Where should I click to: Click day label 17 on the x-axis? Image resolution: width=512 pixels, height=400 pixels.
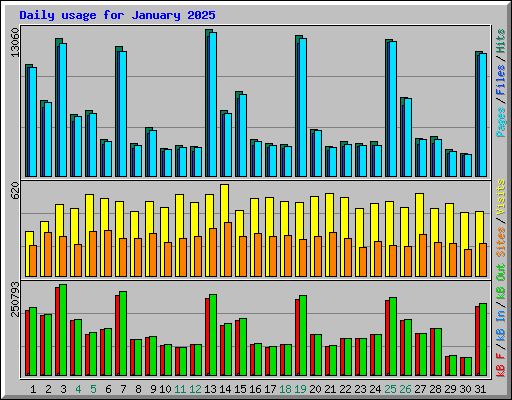pyautogui.click(x=270, y=389)
